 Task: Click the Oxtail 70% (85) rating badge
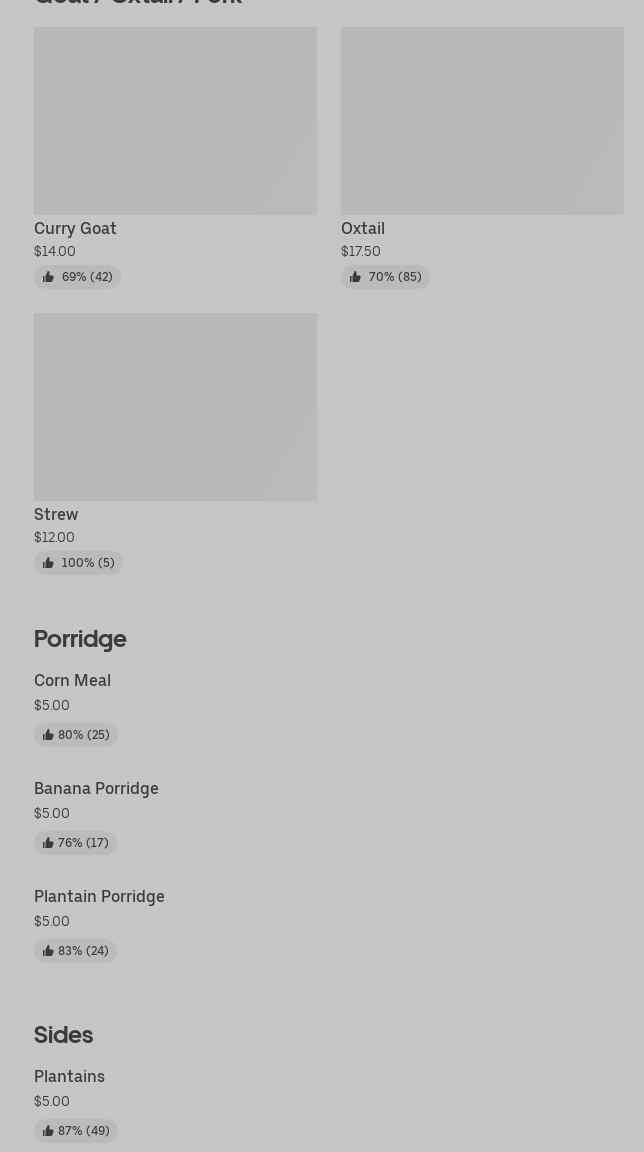[386, 277]
